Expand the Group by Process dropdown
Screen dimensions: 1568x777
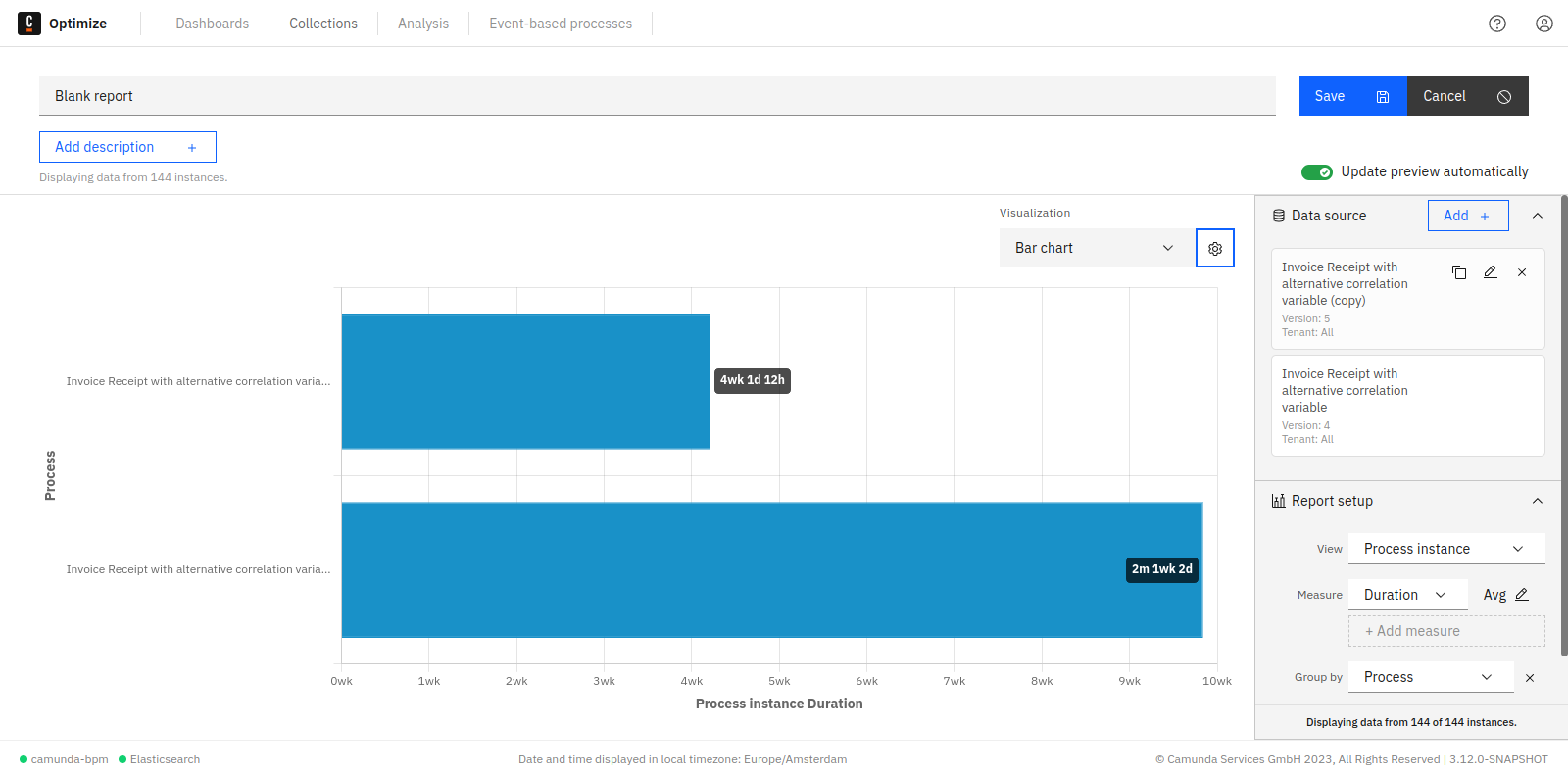coord(1430,677)
